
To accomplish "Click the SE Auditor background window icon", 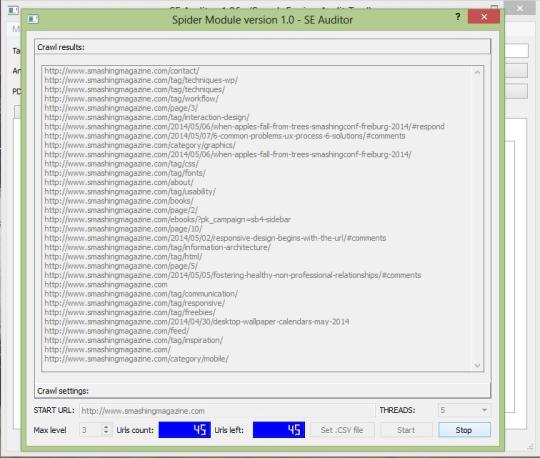I will click(x=13, y=10).
